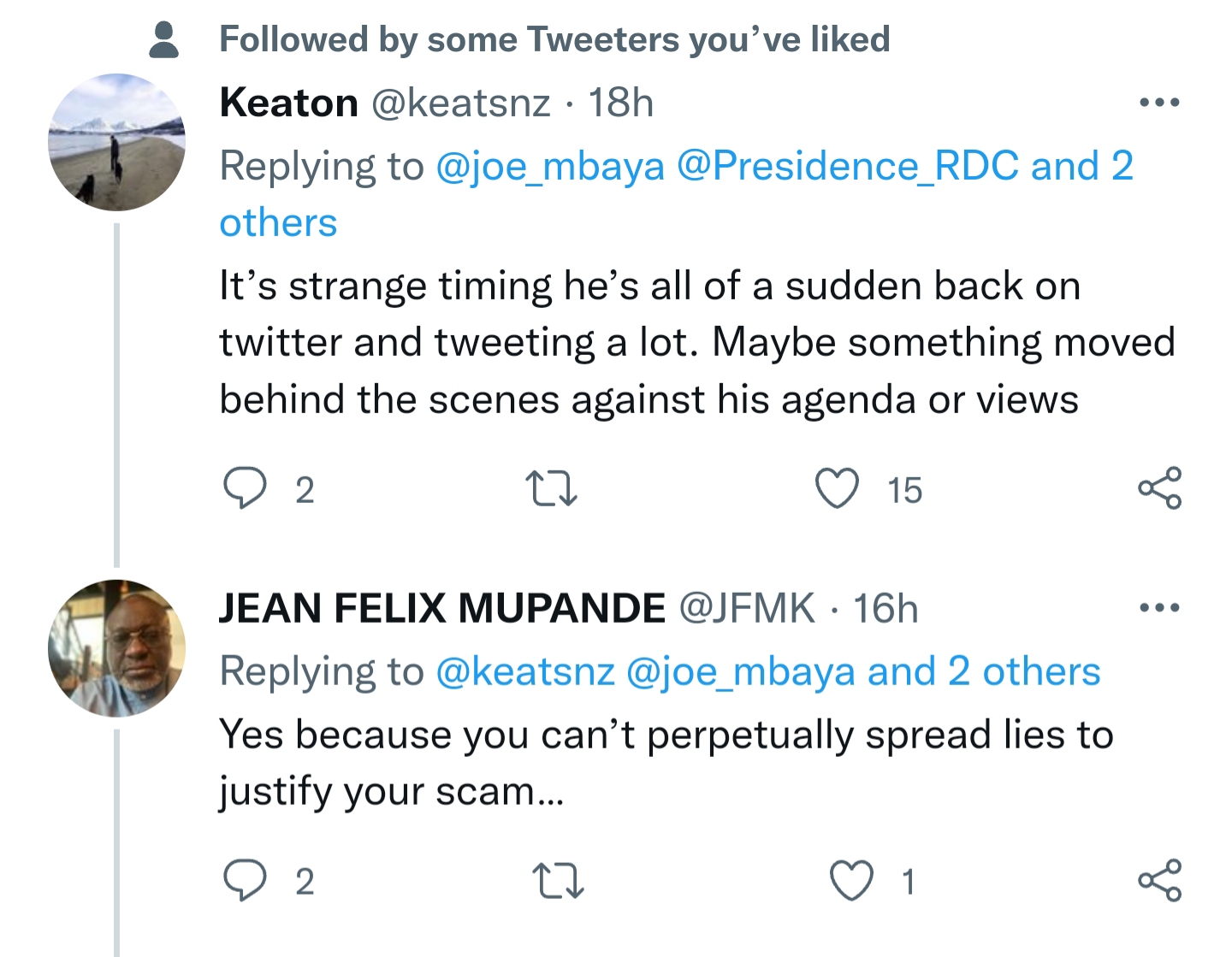1232x957 pixels.
Task: Show the 'and 2 others' recipients in Keaton's tweet
Action: click(1081, 166)
